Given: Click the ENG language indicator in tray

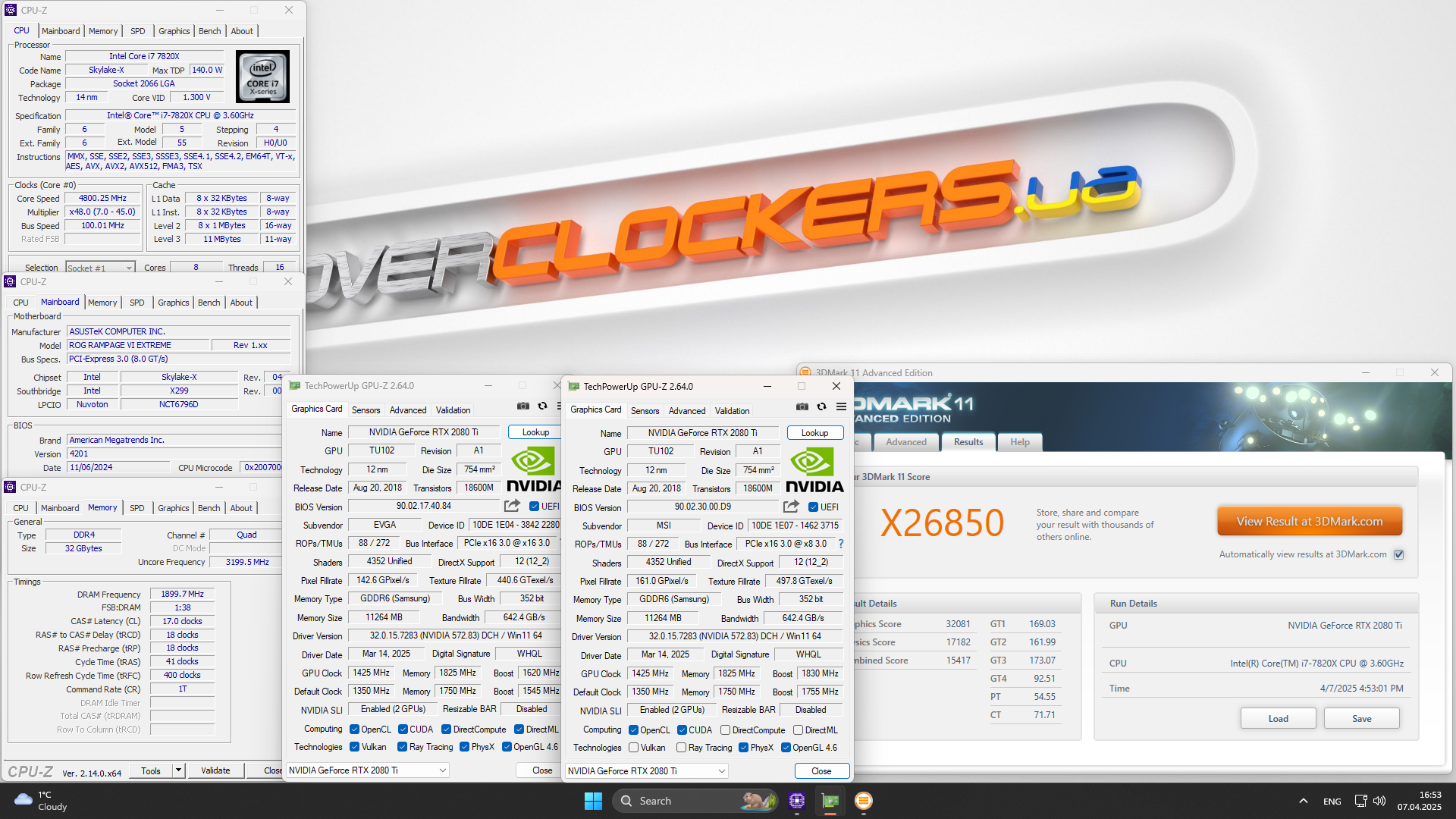Looking at the screenshot, I should coord(1332,802).
